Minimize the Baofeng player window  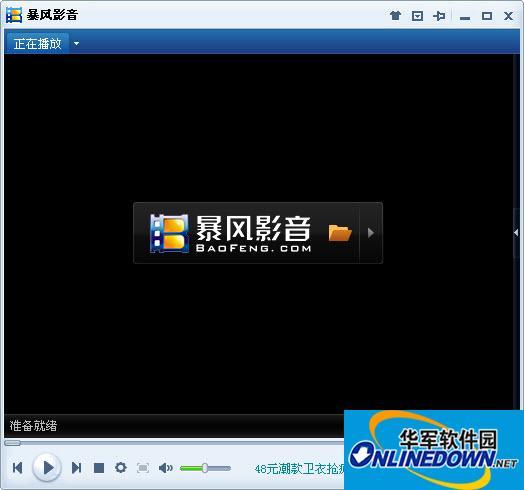tap(465, 18)
